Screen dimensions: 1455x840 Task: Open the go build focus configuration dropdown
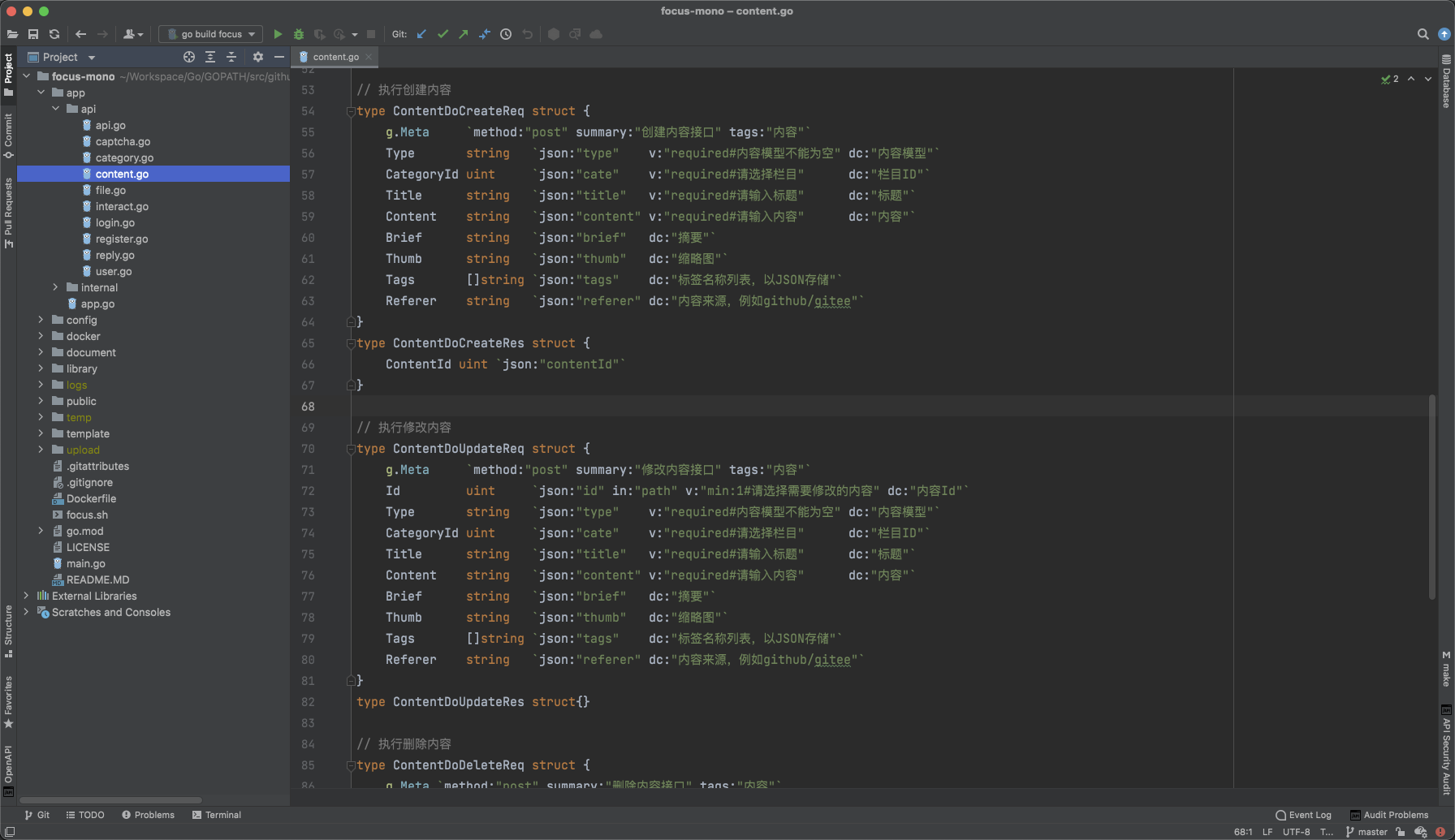coord(211,34)
